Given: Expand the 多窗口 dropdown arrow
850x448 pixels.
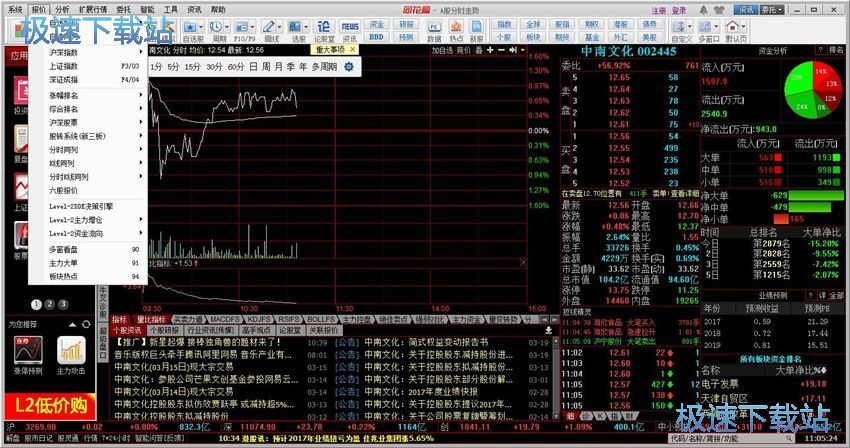Looking at the screenshot, I should (x=715, y=27).
